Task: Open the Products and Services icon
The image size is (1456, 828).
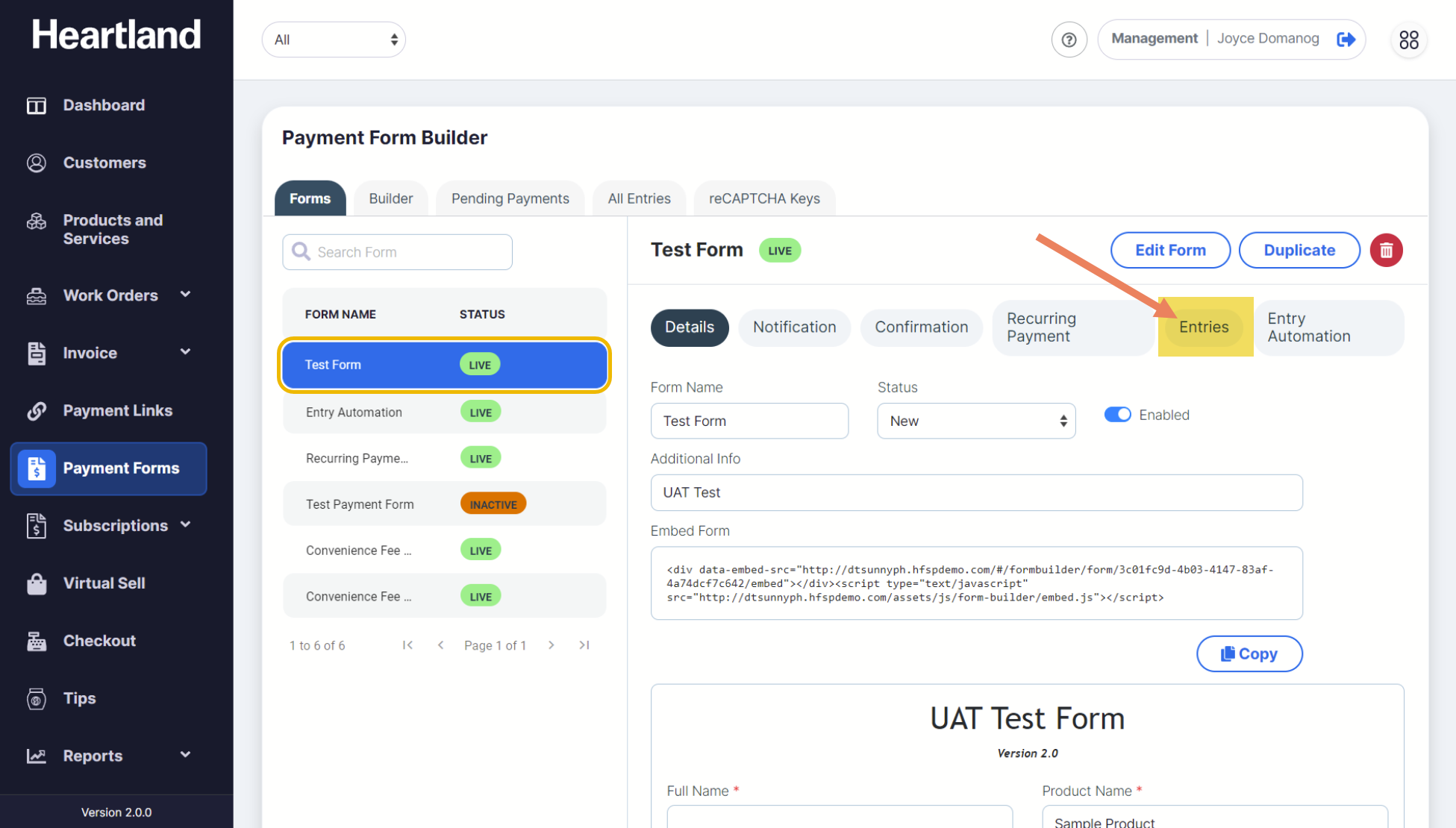Action: (x=36, y=222)
